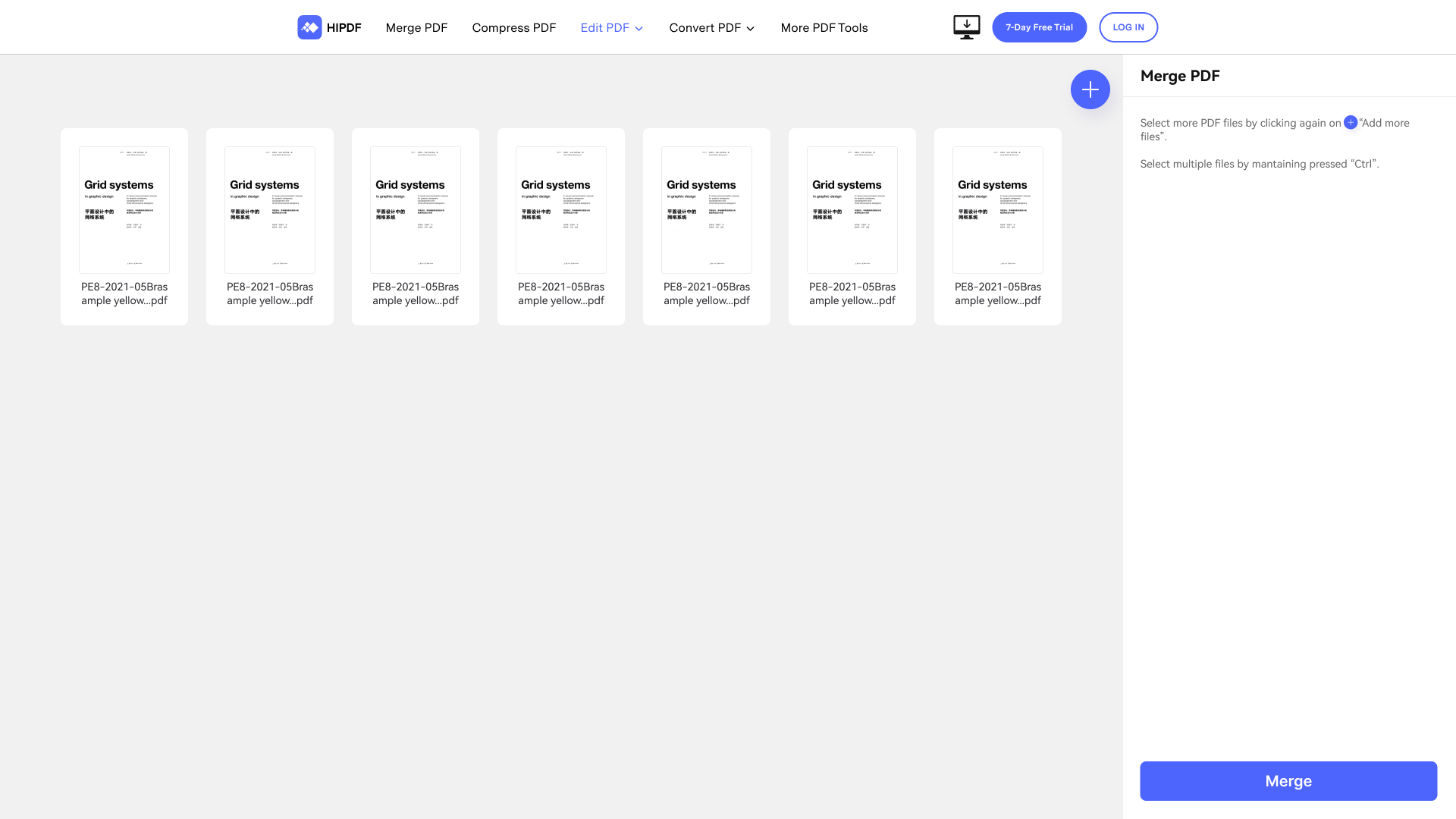
Task: Select the second PDF thumbnail
Action: [270, 210]
